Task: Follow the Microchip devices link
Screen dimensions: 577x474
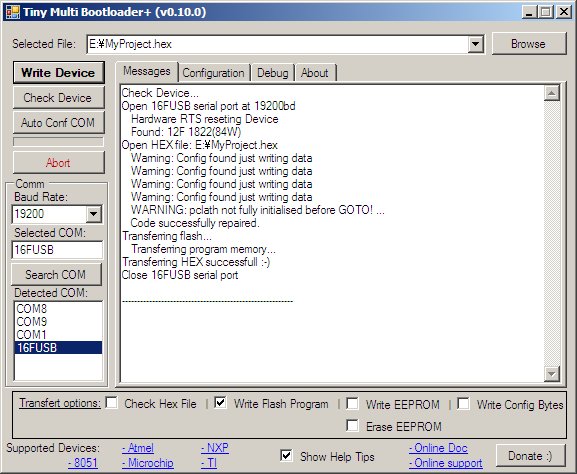Action: click(x=148, y=463)
